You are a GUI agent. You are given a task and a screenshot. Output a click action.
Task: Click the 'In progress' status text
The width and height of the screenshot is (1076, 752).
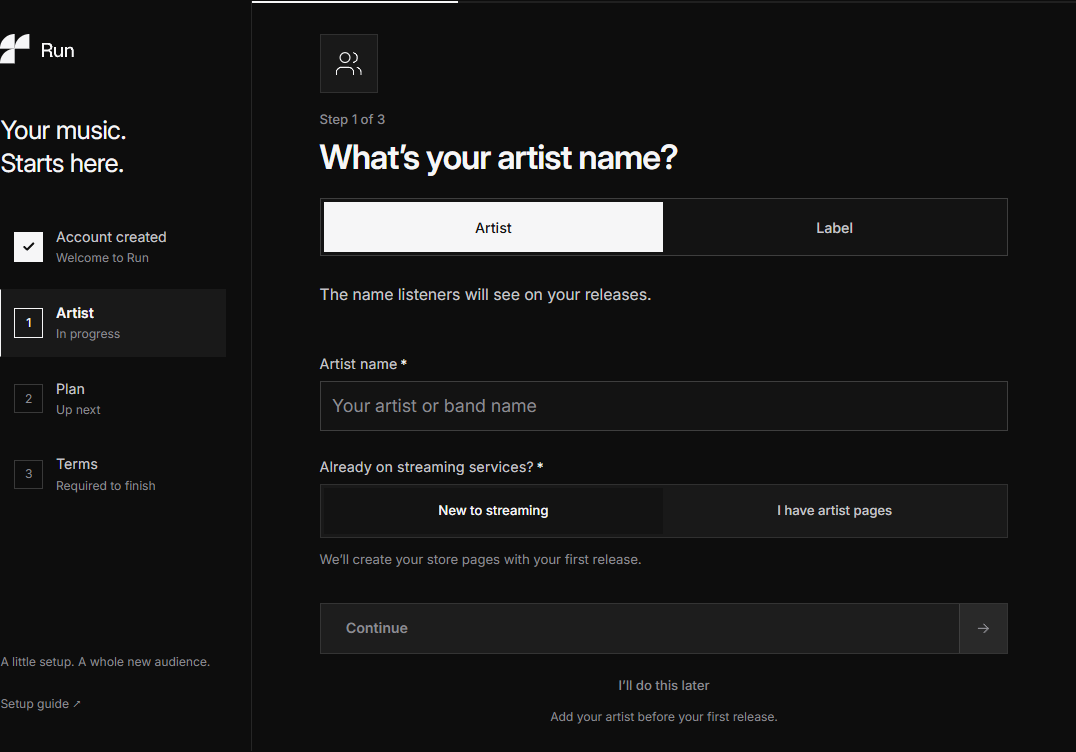click(x=88, y=334)
